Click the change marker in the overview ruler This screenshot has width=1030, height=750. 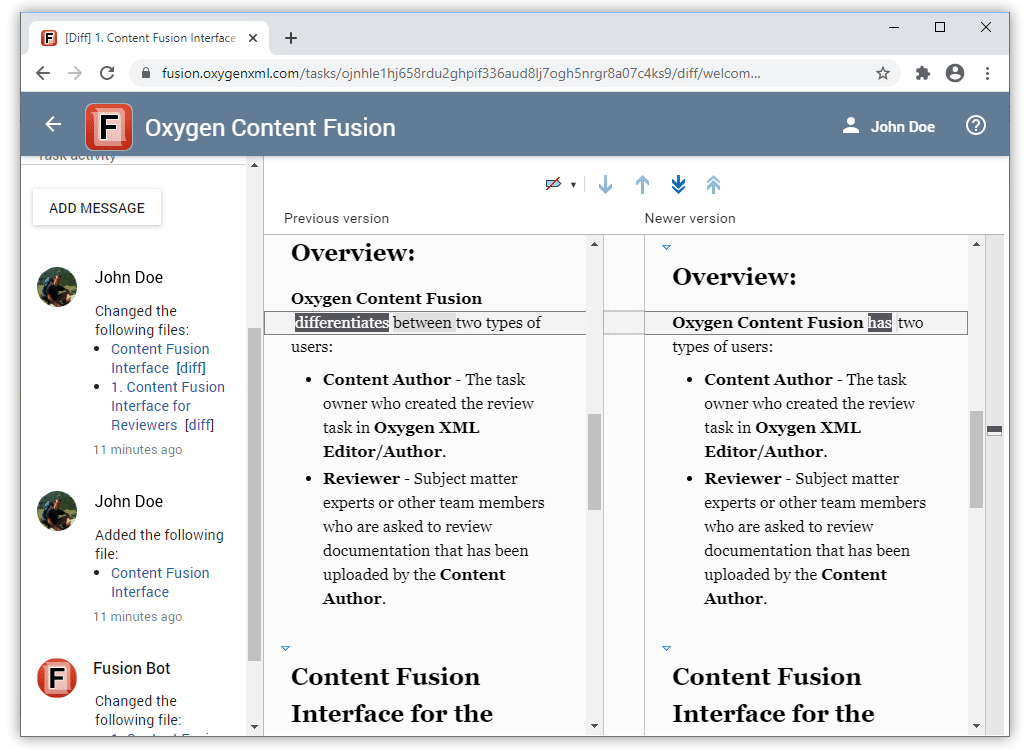coord(995,430)
